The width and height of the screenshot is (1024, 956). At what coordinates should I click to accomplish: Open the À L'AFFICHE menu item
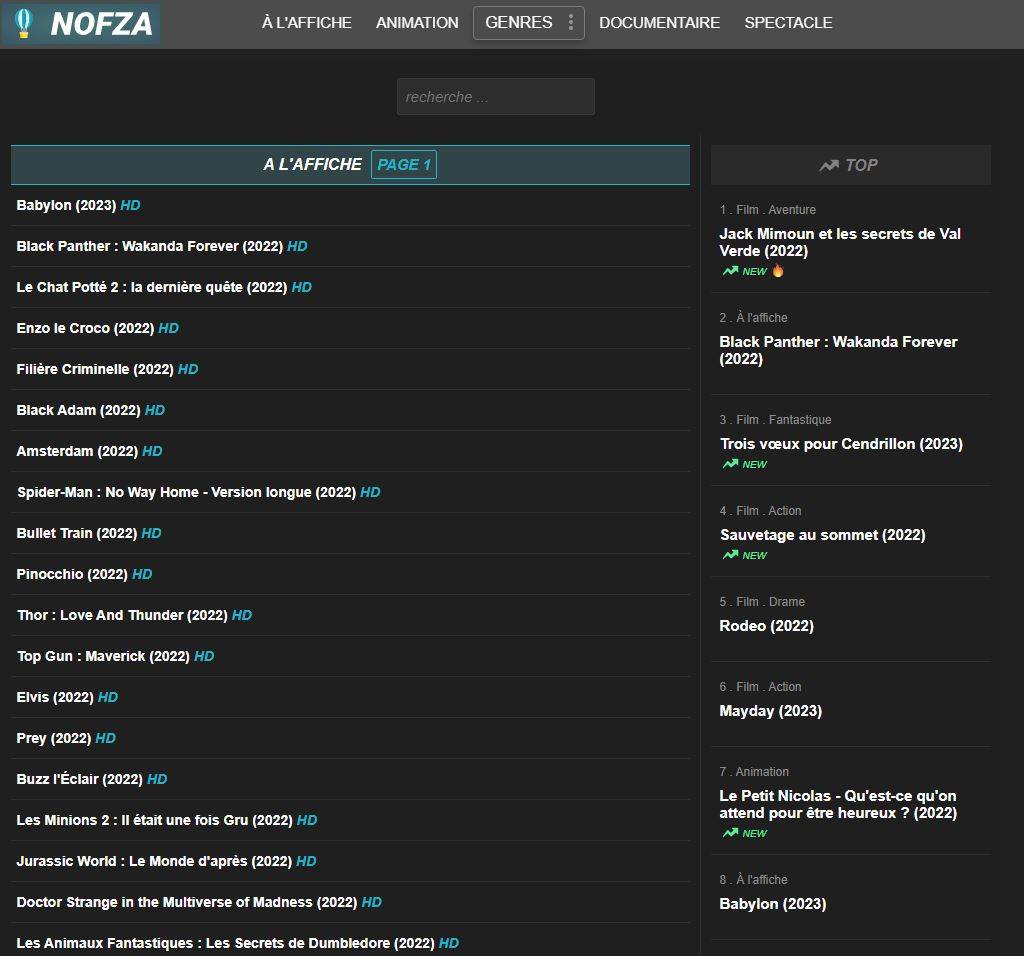pyautogui.click(x=306, y=23)
